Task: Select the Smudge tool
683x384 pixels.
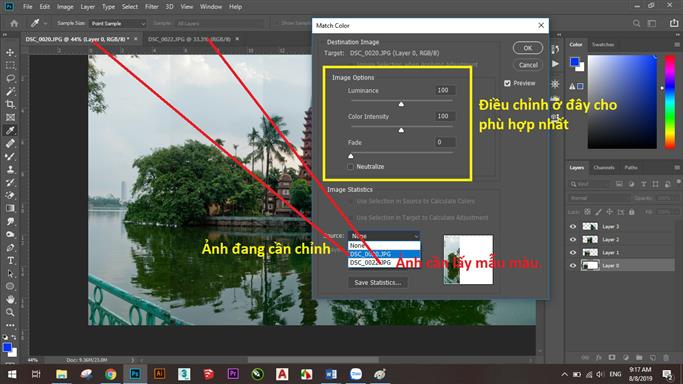Action: 10,222
